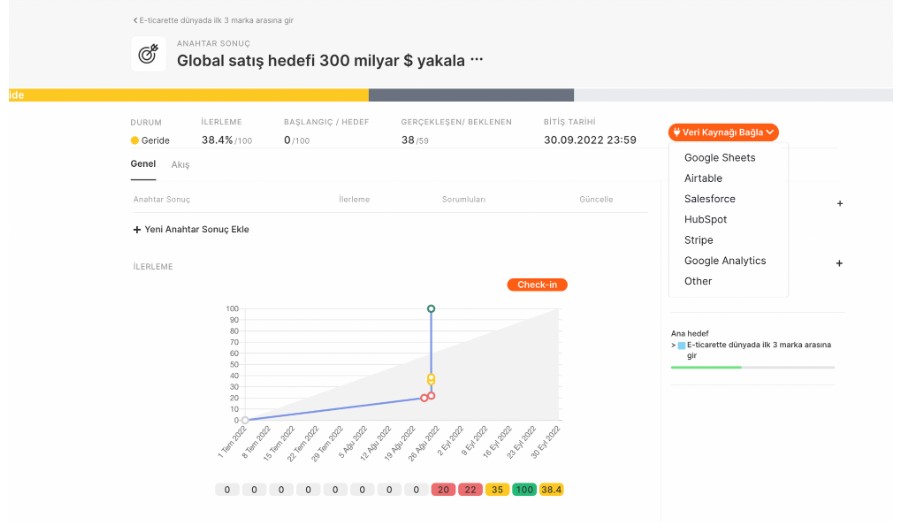Click the orange Check-in button

pyautogui.click(x=537, y=285)
